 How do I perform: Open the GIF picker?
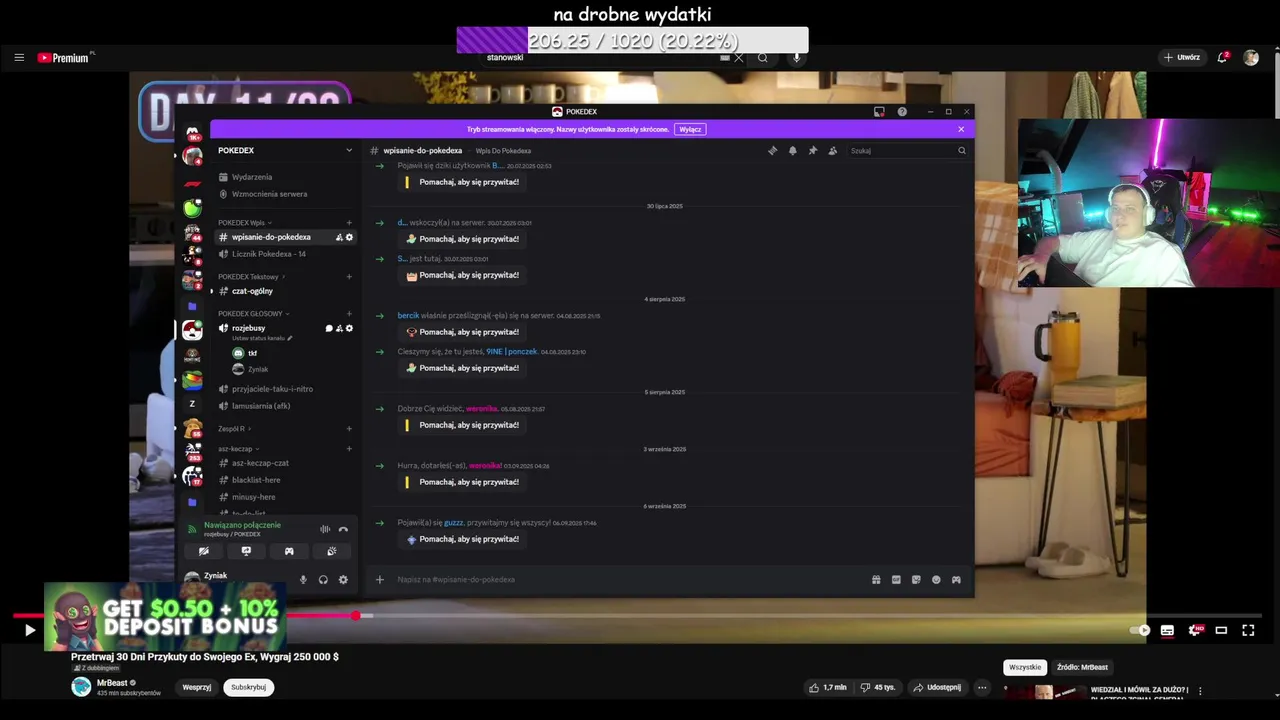[896, 580]
